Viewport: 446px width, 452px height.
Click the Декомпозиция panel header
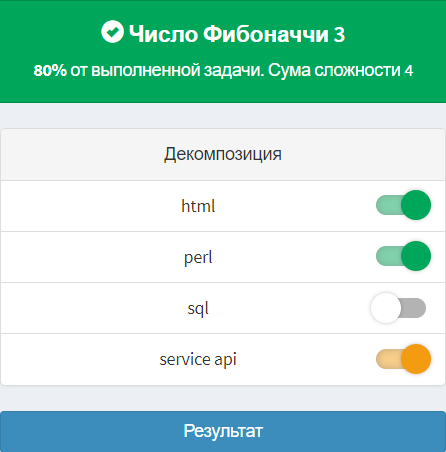pos(223,154)
